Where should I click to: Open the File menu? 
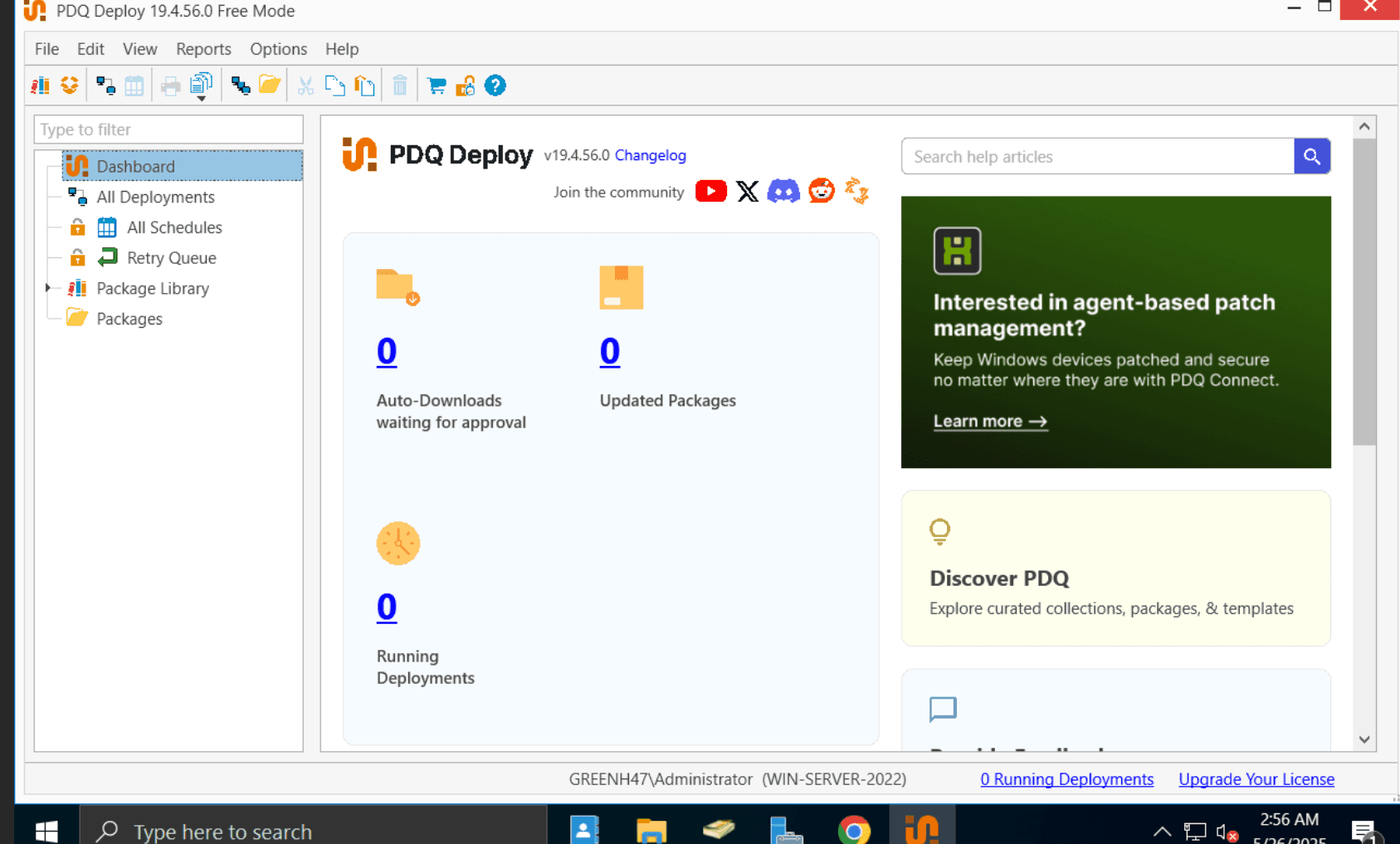pyautogui.click(x=46, y=49)
